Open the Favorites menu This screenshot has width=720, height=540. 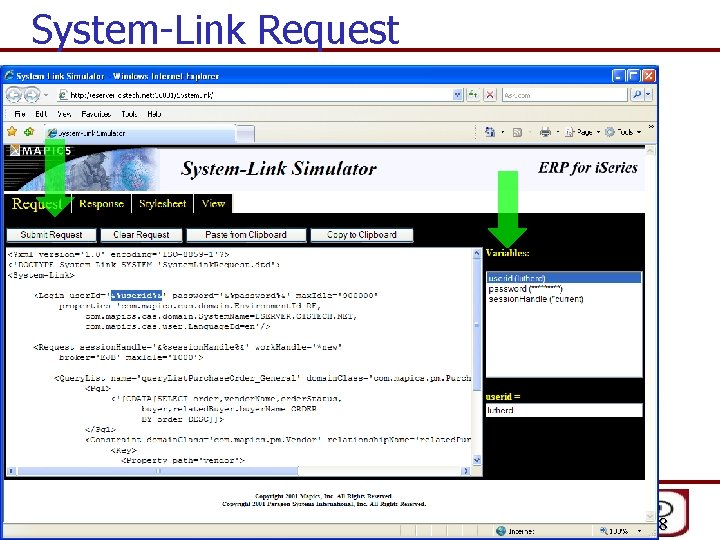[96, 114]
